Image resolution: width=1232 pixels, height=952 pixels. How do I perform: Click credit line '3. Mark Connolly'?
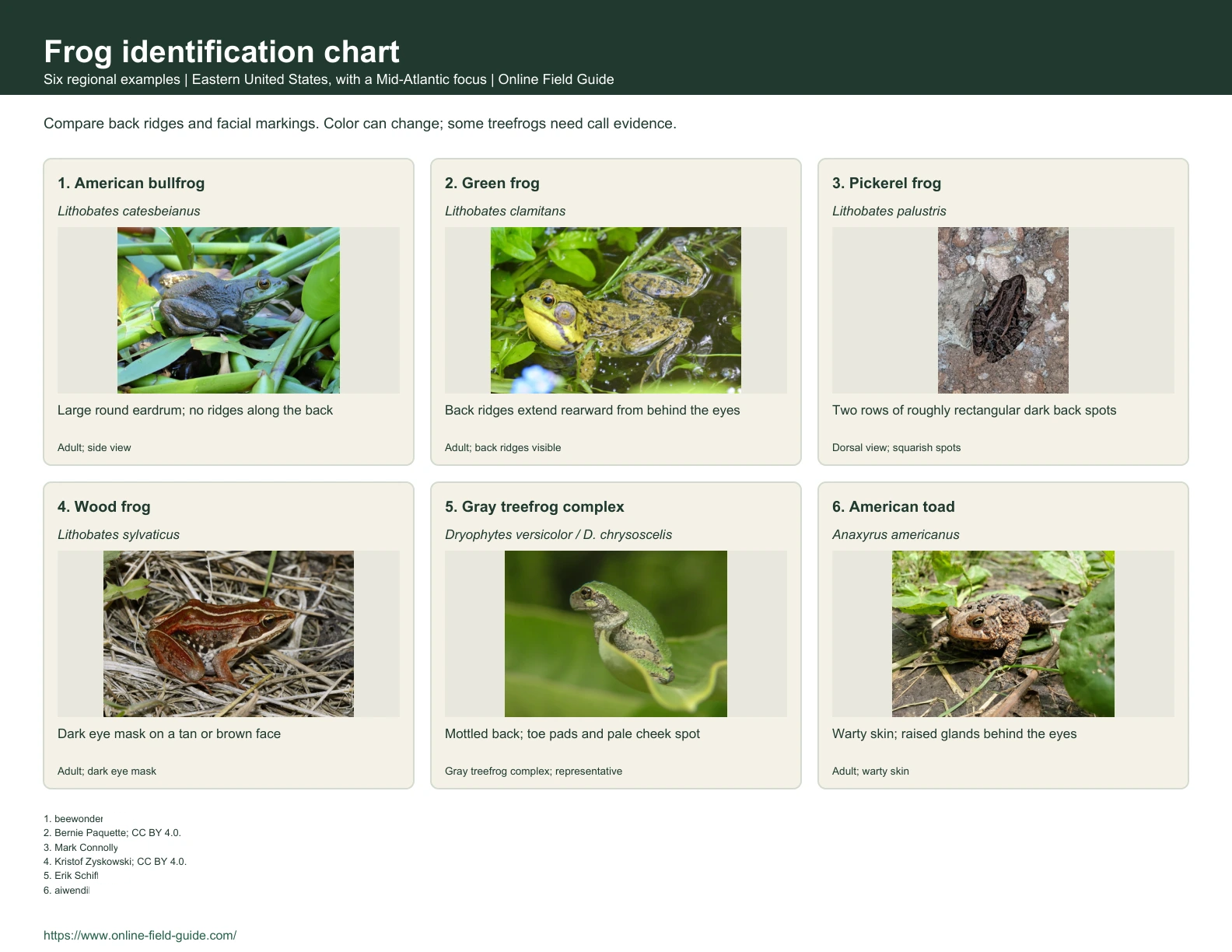point(81,848)
